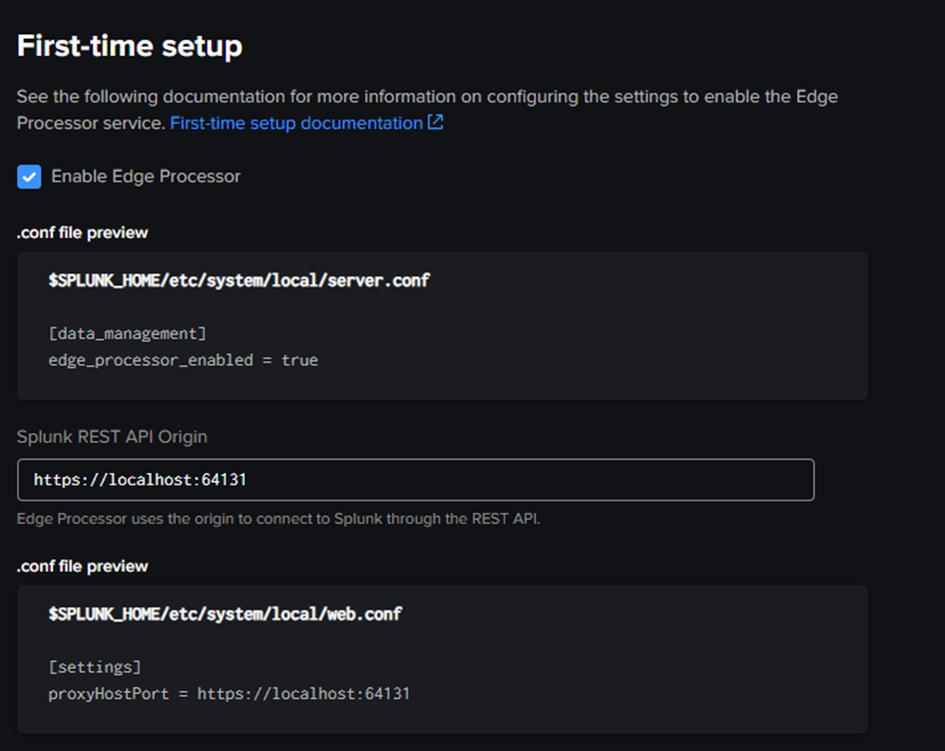This screenshot has width=945, height=751.
Task: Click .conf file preview label above server.conf
Action: tap(82, 233)
